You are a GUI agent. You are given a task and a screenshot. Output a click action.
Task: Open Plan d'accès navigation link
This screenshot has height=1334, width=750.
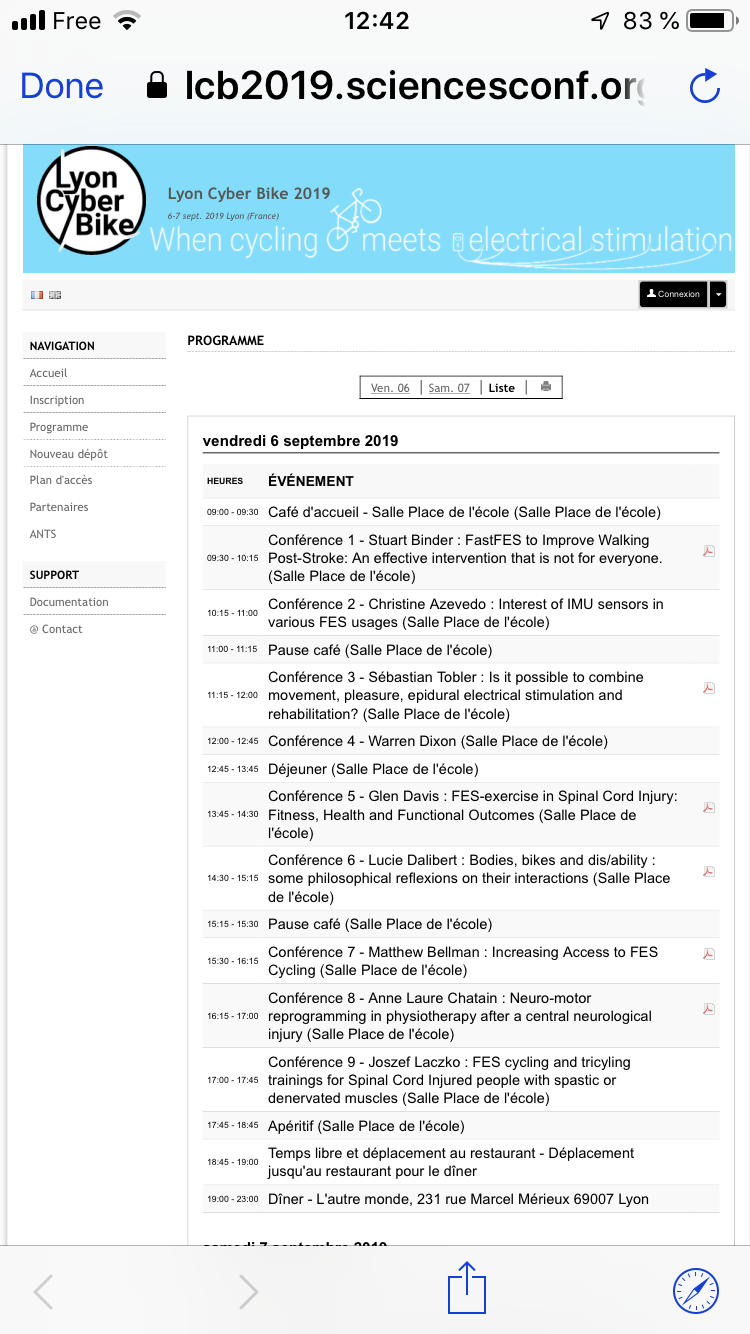pos(62,480)
